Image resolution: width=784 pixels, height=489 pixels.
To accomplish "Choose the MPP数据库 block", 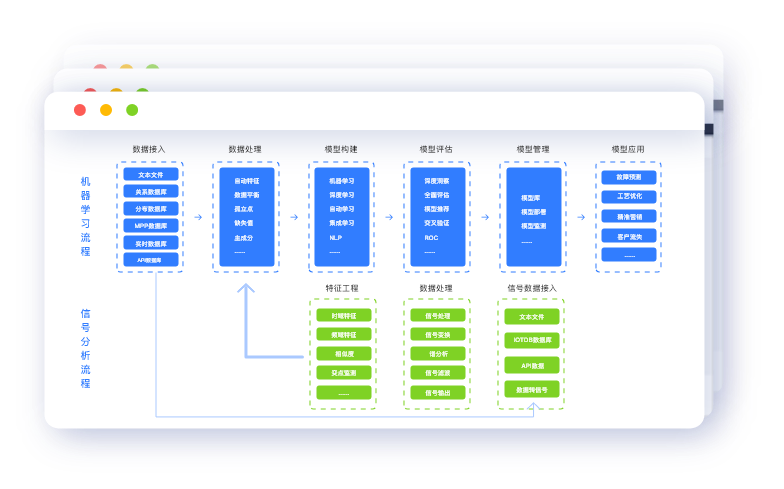I will pyautogui.click(x=150, y=226).
